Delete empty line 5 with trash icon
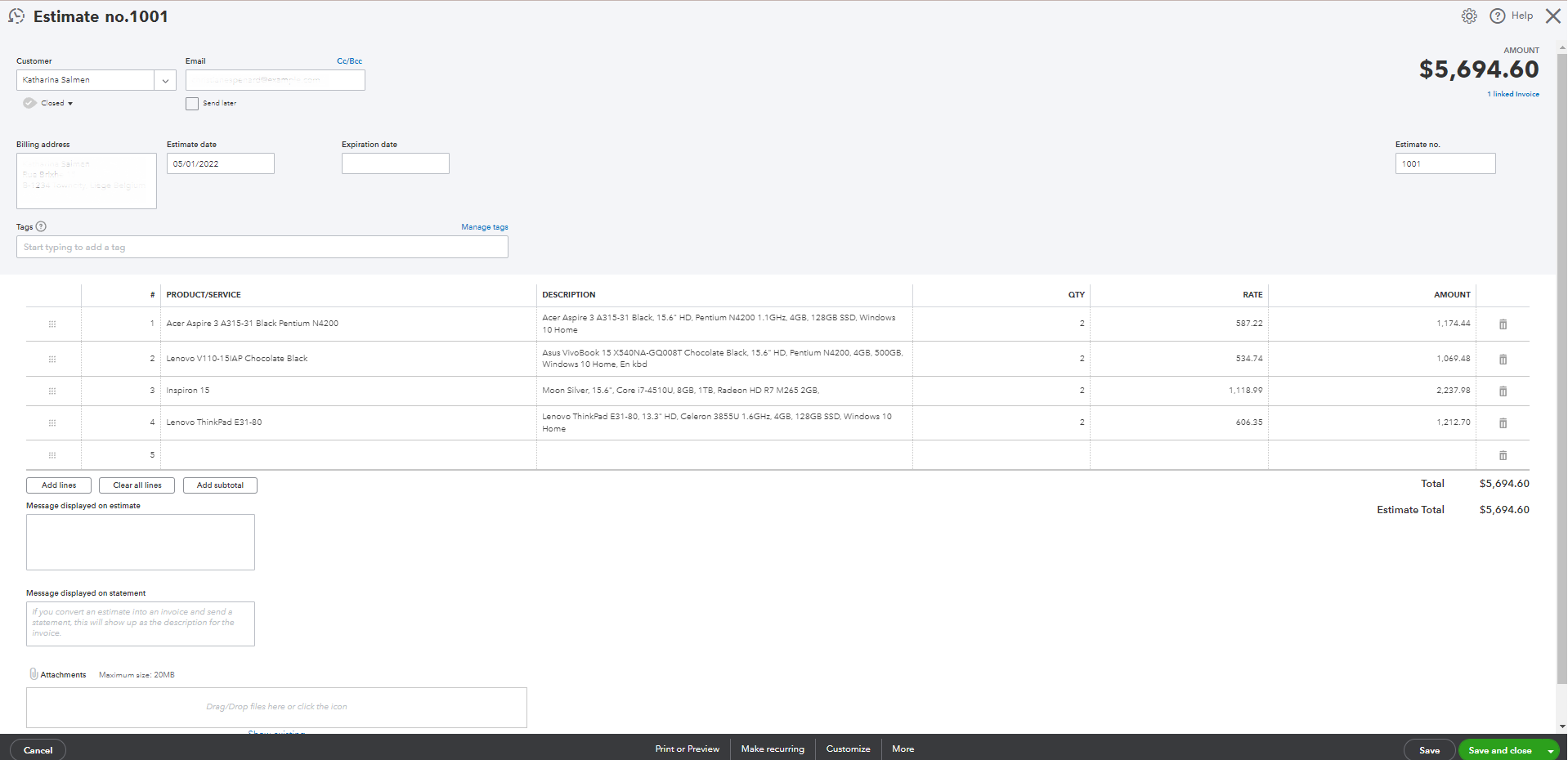 pyautogui.click(x=1503, y=455)
